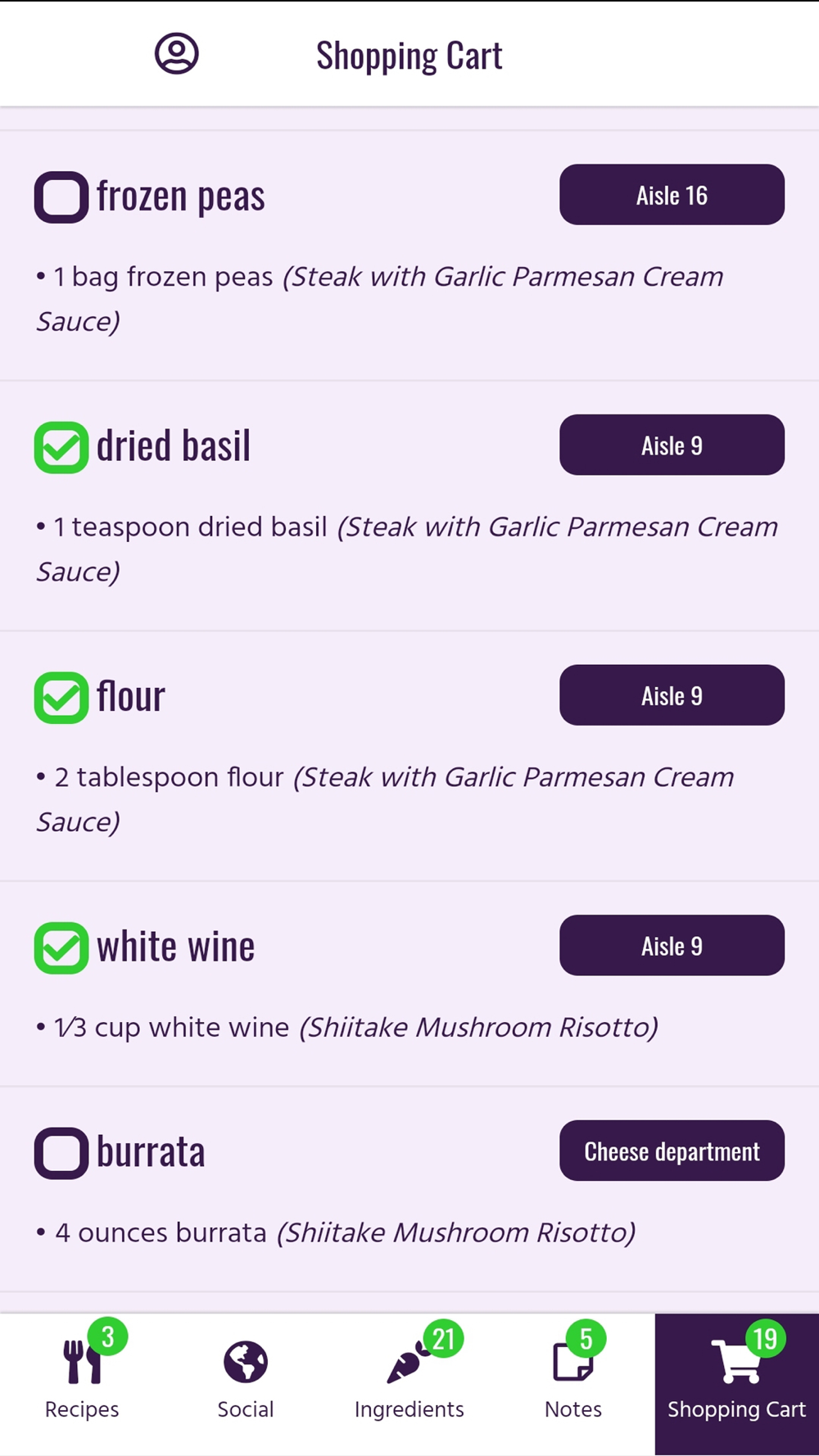Tap the Cheese department button
The height and width of the screenshot is (1456, 819).
672,1151
